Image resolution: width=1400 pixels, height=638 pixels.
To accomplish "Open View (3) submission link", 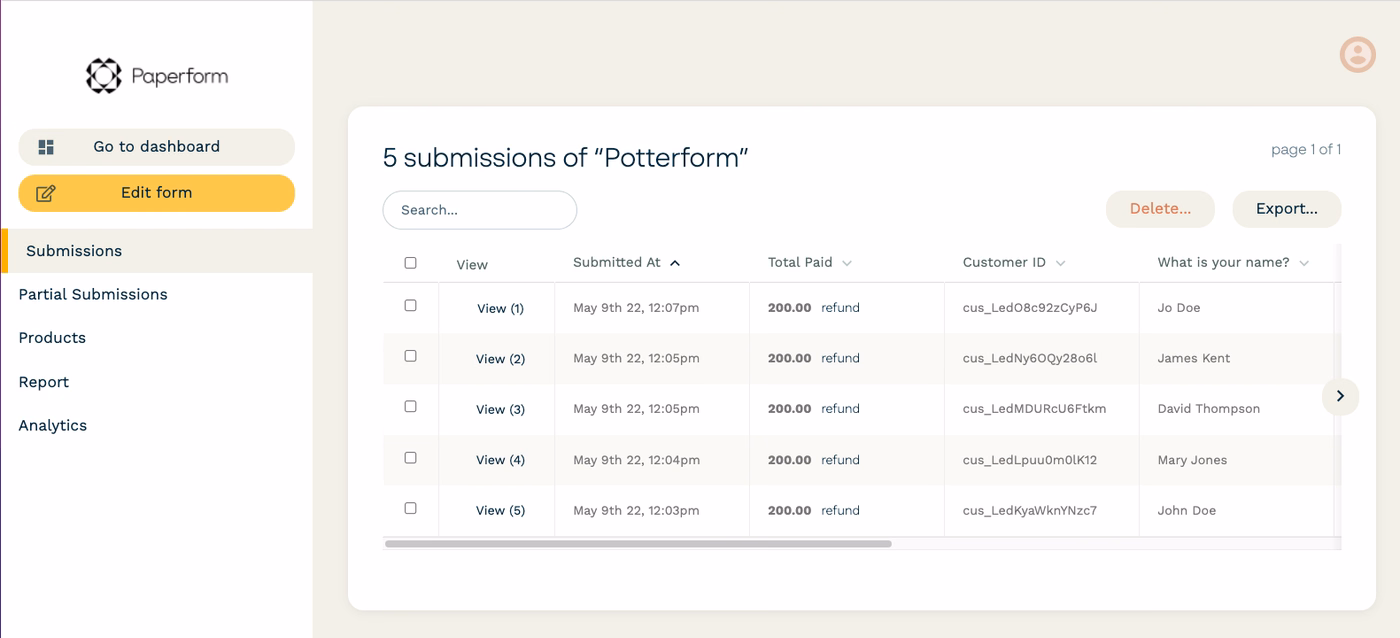I will [x=499, y=409].
